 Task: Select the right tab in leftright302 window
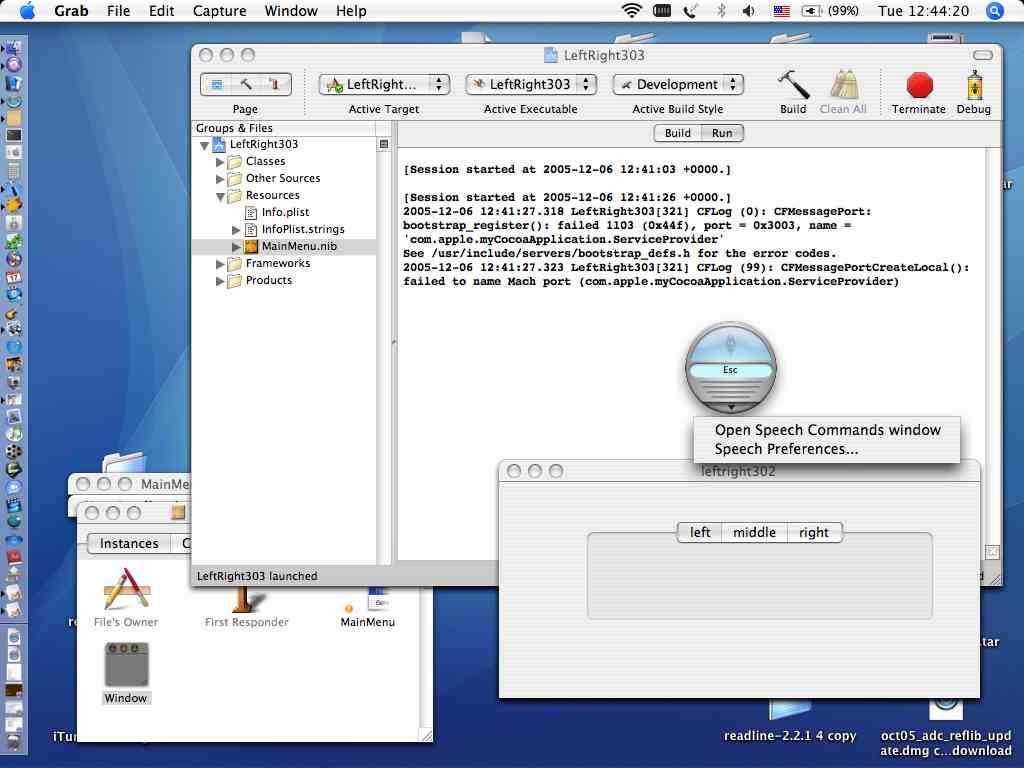tap(814, 532)
